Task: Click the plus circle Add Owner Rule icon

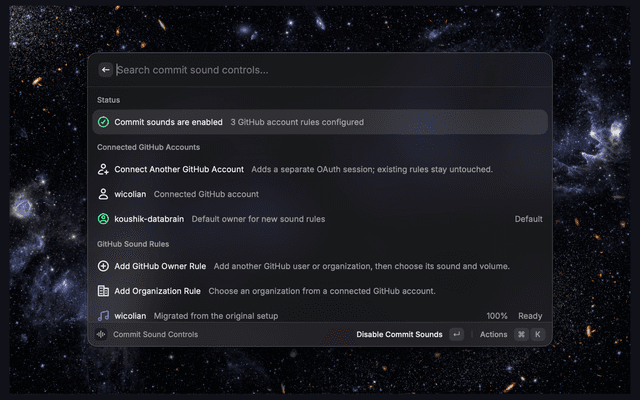Action: click(x=103, y=266)
